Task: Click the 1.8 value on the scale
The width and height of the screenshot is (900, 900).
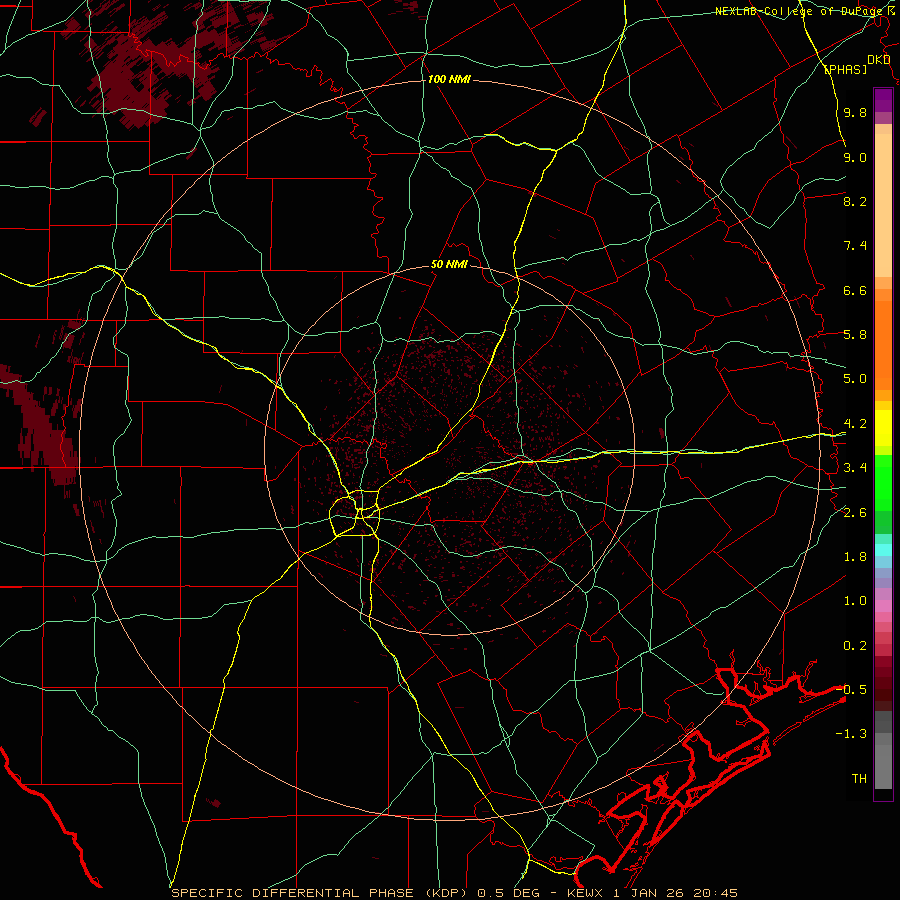Action: (855, 557)
